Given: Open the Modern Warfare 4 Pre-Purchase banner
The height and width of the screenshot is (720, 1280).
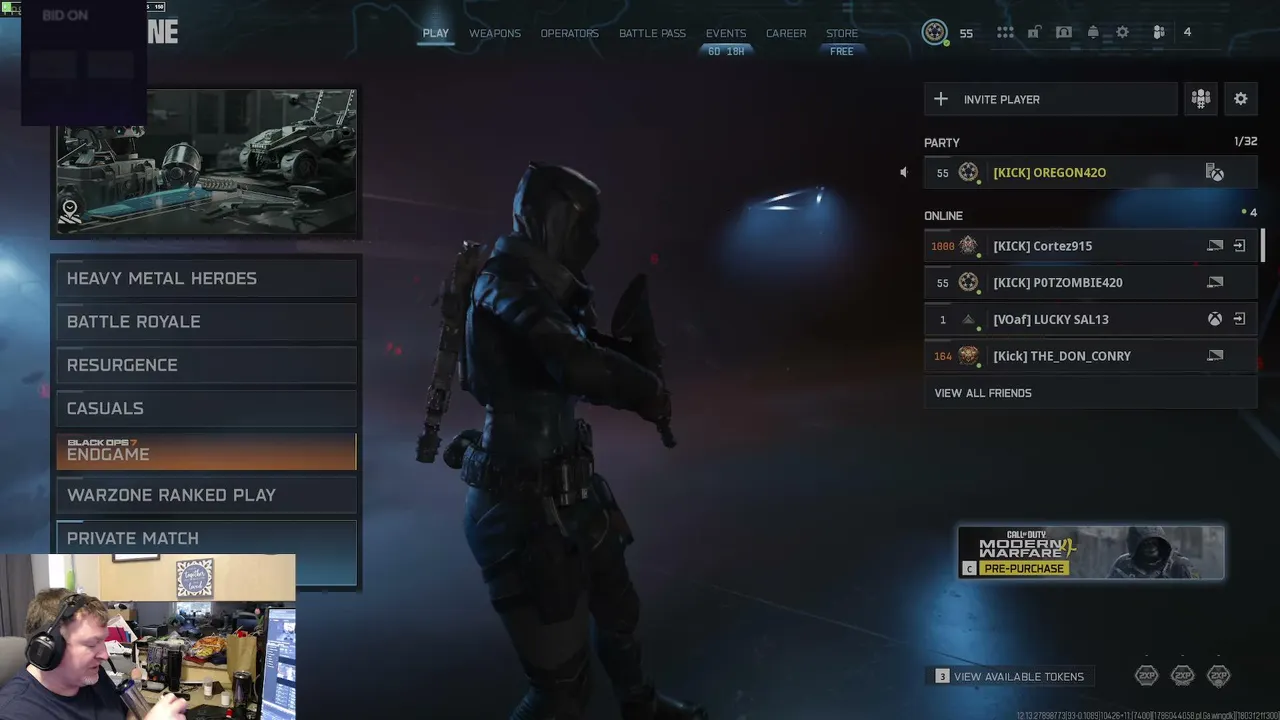Looking at the screenshot, I should (x=1091, y=552).
